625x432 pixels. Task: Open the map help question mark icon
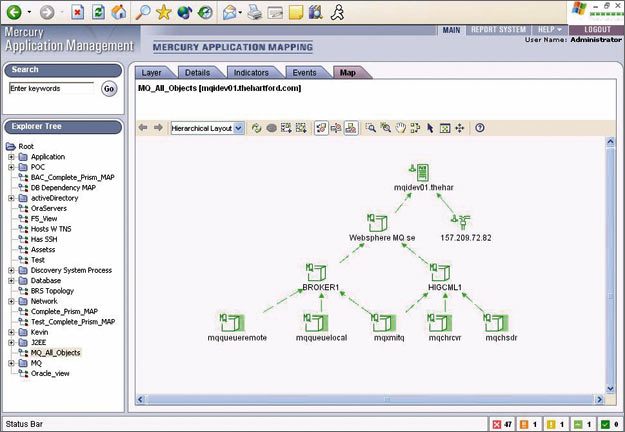pyautogui.click(x=480, y=128)
